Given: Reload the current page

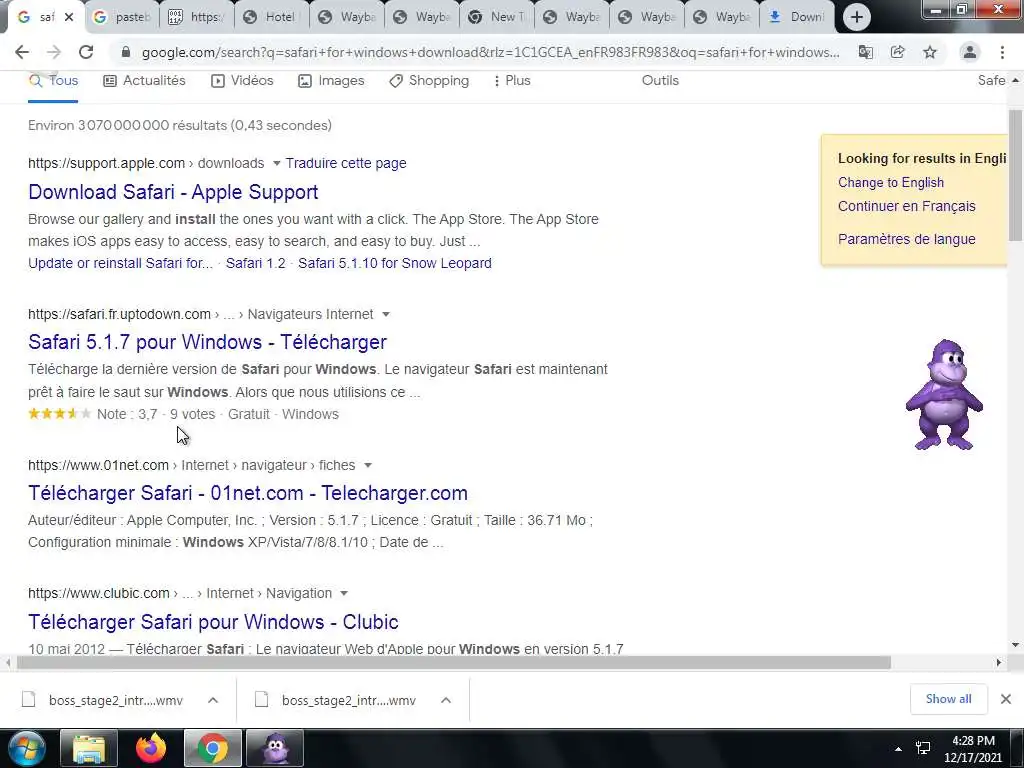Looking at the screenshot, I should click(86, 52).
